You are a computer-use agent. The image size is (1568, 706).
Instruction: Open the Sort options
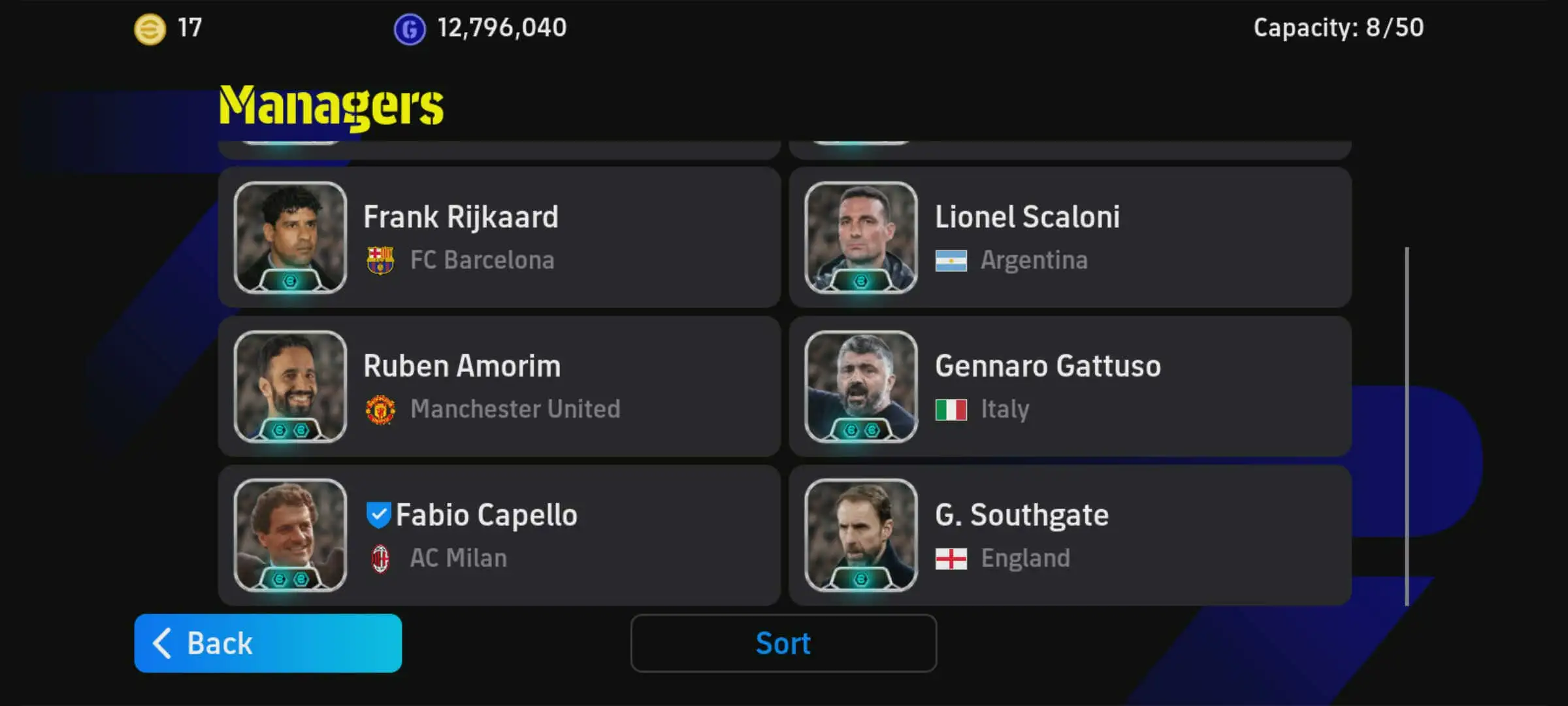point(783,643)
